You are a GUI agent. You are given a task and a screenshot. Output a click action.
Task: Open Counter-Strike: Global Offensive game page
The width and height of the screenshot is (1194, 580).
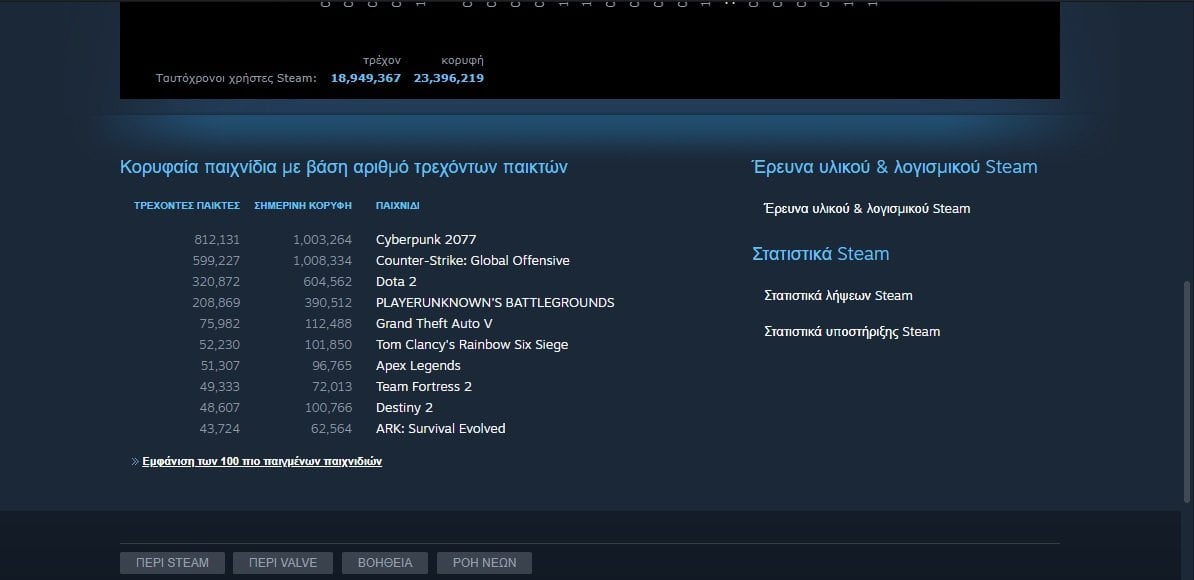click(x=472, y=260)
